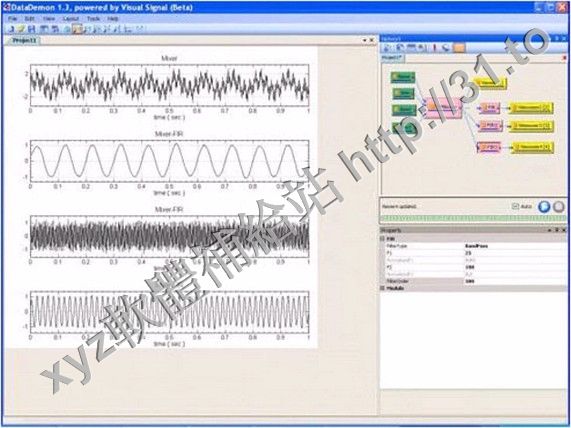Open the Help menu
The height and width of the screenshot is (428, 571).
[113, 18]
